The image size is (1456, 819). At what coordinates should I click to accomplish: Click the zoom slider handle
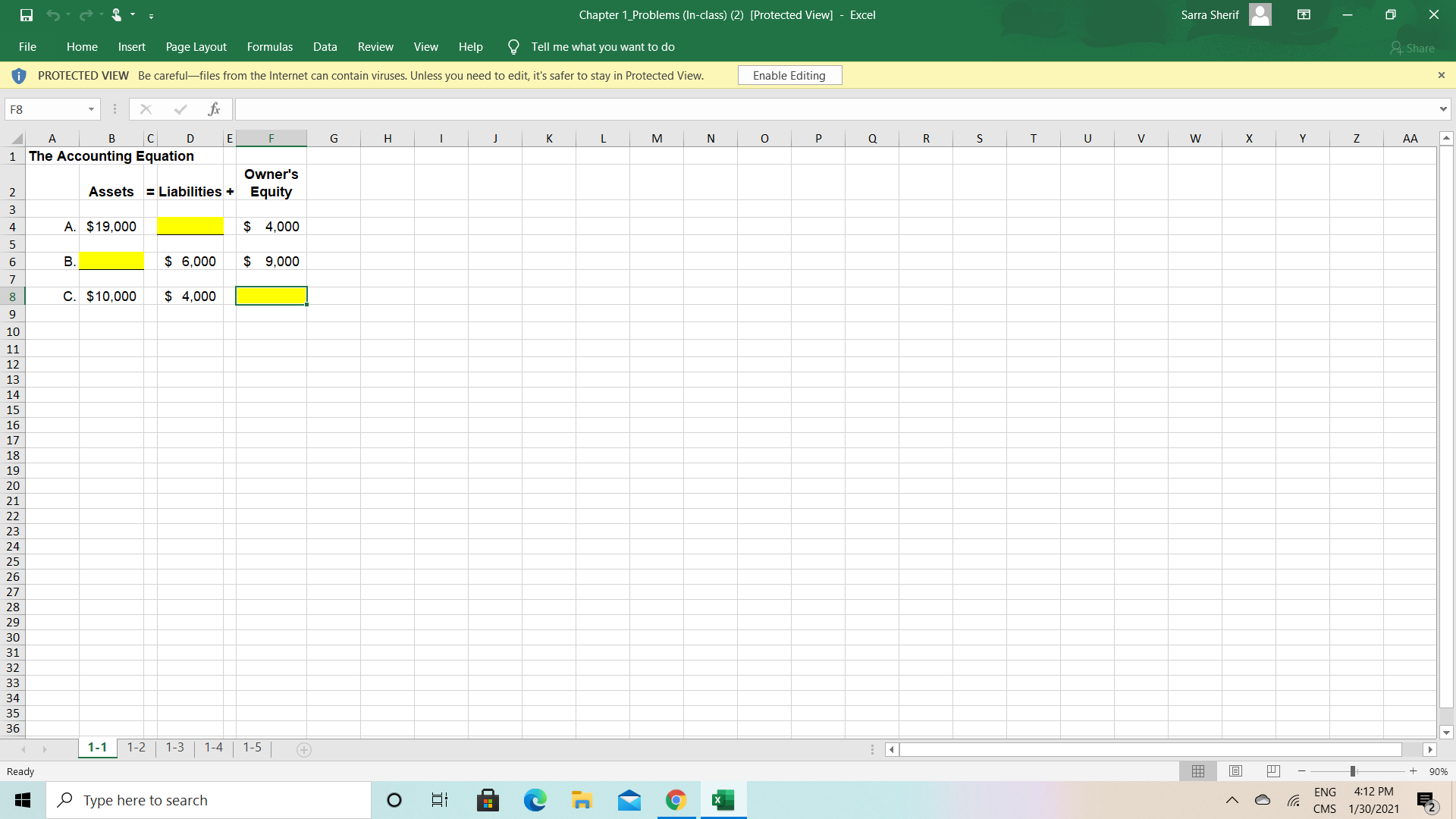click(1353, 771)
